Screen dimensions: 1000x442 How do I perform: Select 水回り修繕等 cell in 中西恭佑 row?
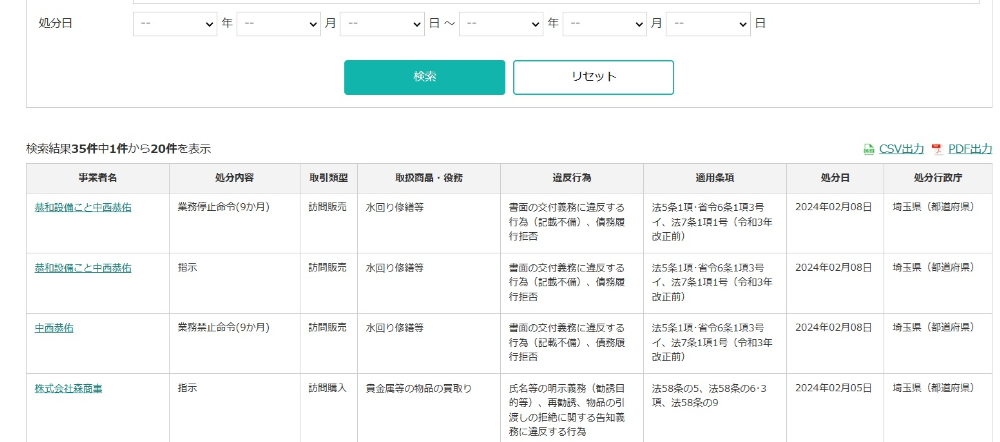[x=429, y=344]
